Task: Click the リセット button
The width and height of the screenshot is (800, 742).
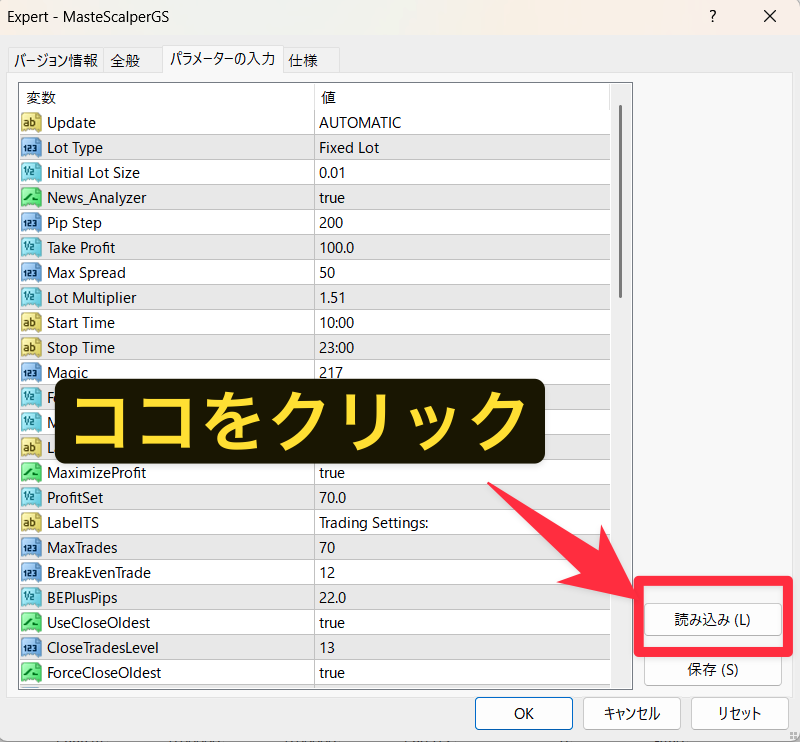Action: tap(739, 713)
